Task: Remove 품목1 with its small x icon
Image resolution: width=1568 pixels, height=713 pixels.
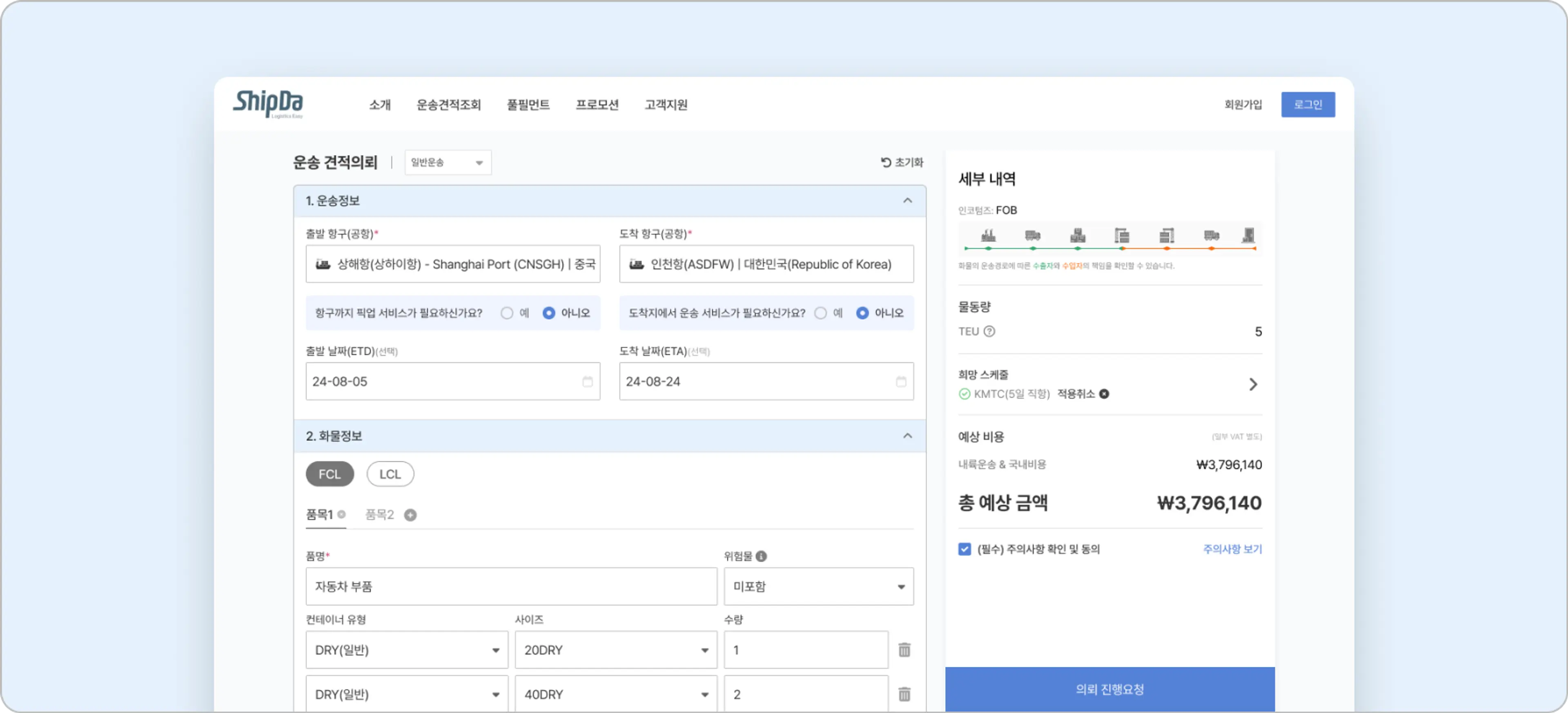Action: [x=341, y=514]
